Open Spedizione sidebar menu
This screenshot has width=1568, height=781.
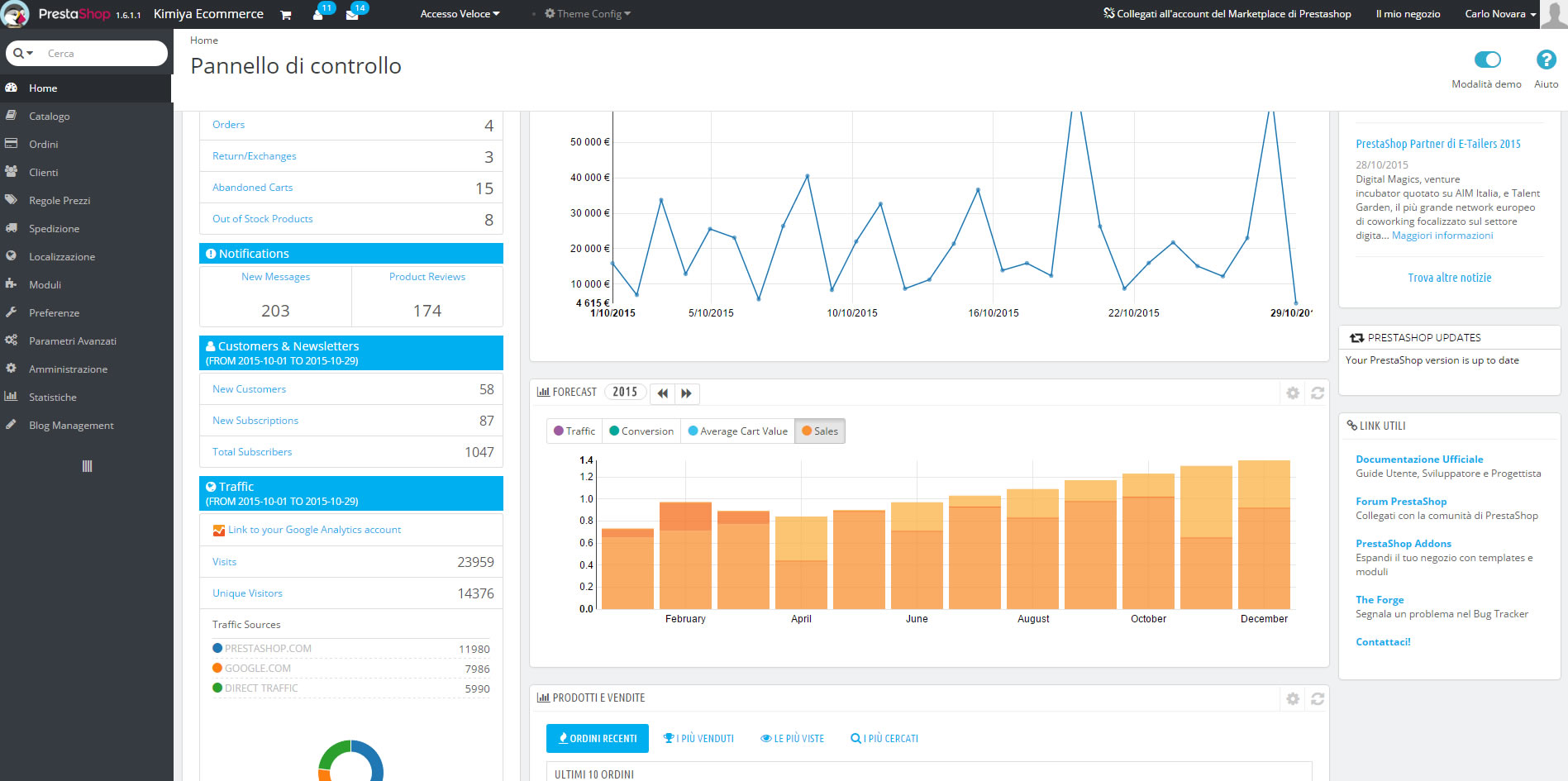pyautogui.click(x=87, y=229)
